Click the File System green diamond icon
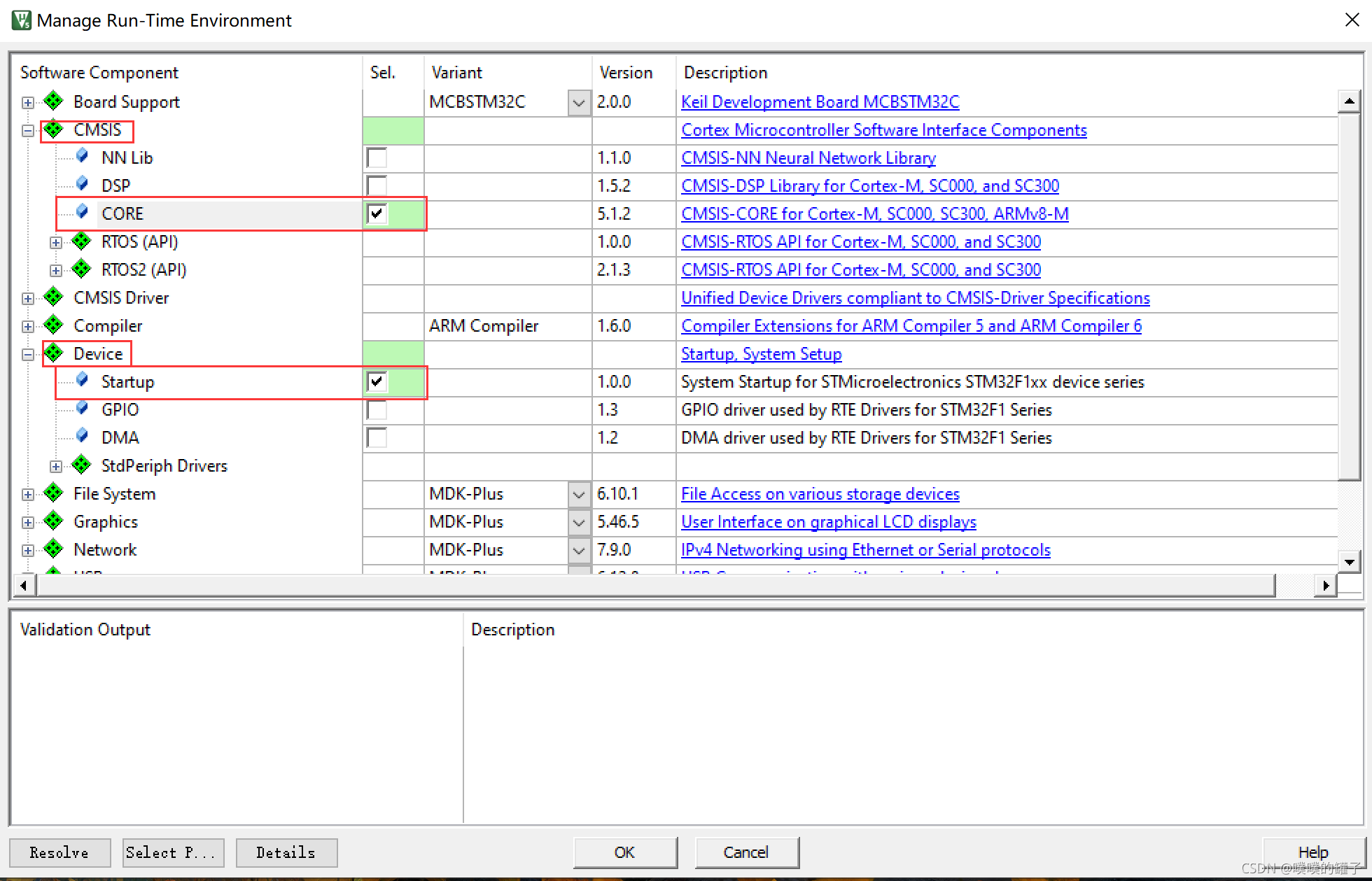 tap(55, 494)
